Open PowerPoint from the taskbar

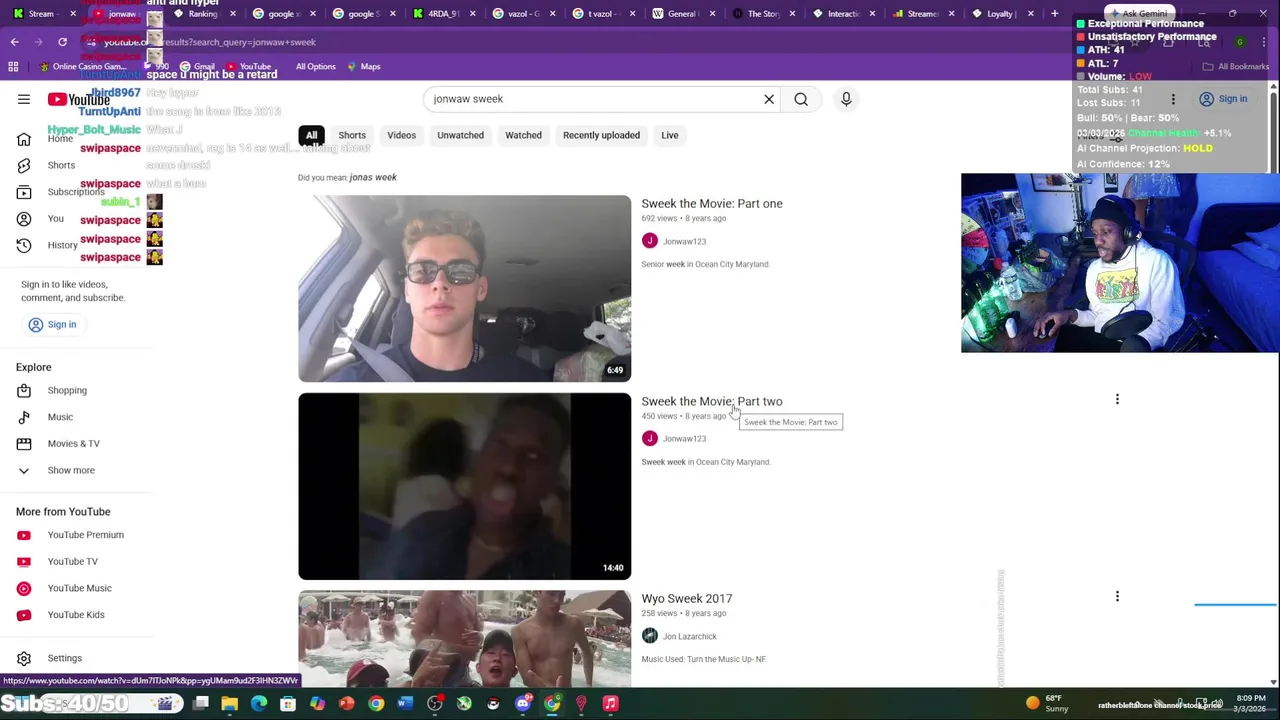point(346,704)
